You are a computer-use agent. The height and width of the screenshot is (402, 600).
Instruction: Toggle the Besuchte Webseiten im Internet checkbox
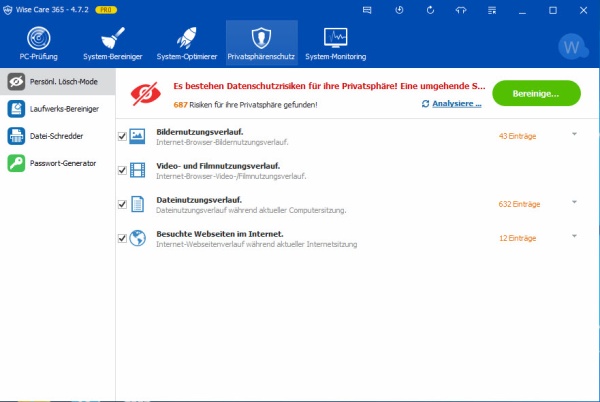(x=122, y=238)
